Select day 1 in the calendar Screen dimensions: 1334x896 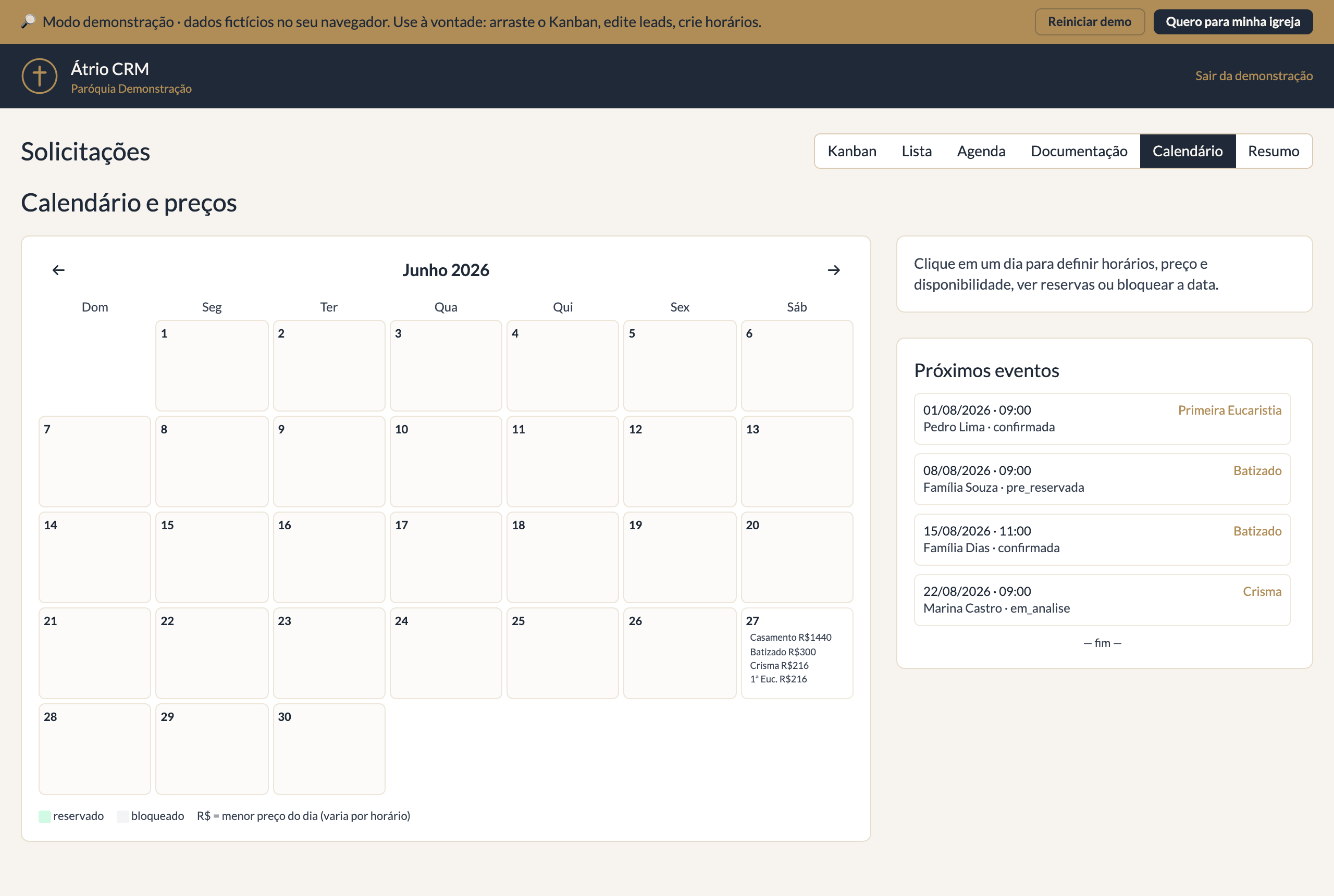(212, 366)
